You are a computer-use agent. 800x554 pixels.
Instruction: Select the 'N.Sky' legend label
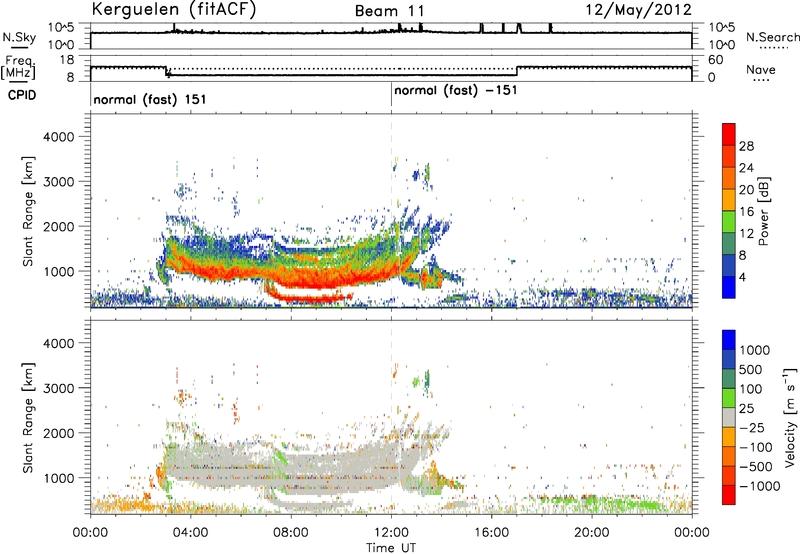(19, 37)
